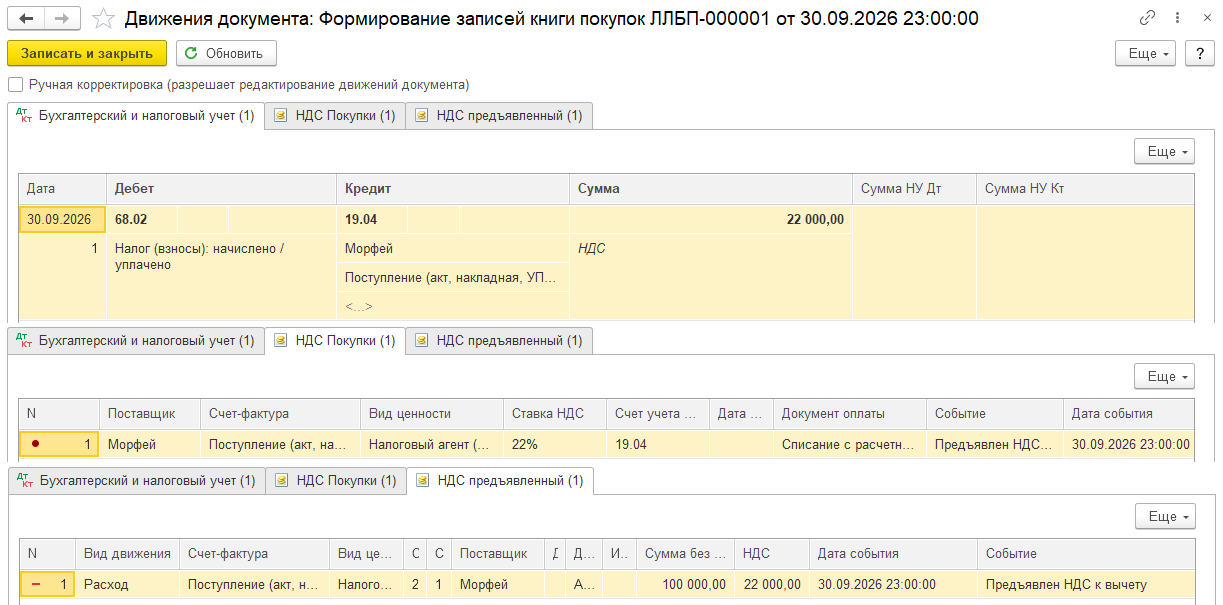This screenshot has height=605, width=1223.
Task: Click the Вид движения column header
Action: pyautogui.click(x=127, y=553)
